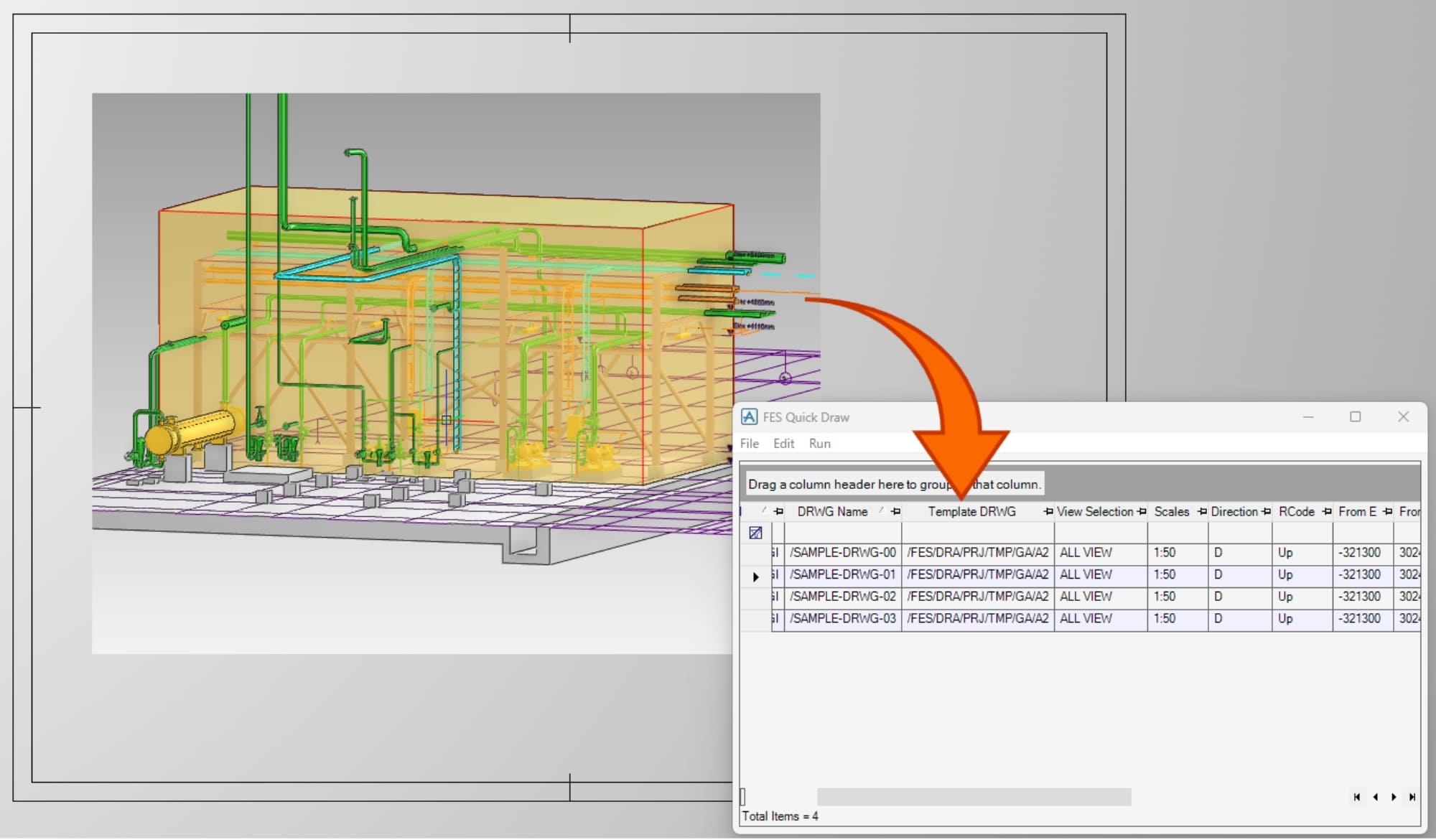Open the File menu
Image resolution: width=1436 pixels, height=840 pixels.
coord(749,444)
